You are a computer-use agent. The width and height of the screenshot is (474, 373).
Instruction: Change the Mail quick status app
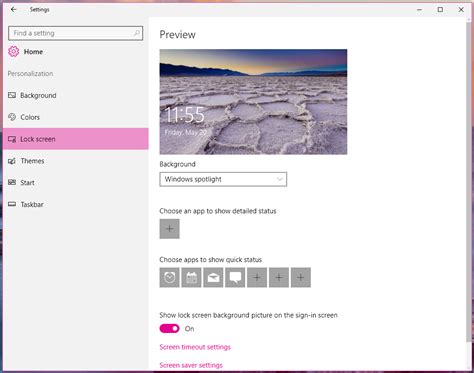point(213,277)
